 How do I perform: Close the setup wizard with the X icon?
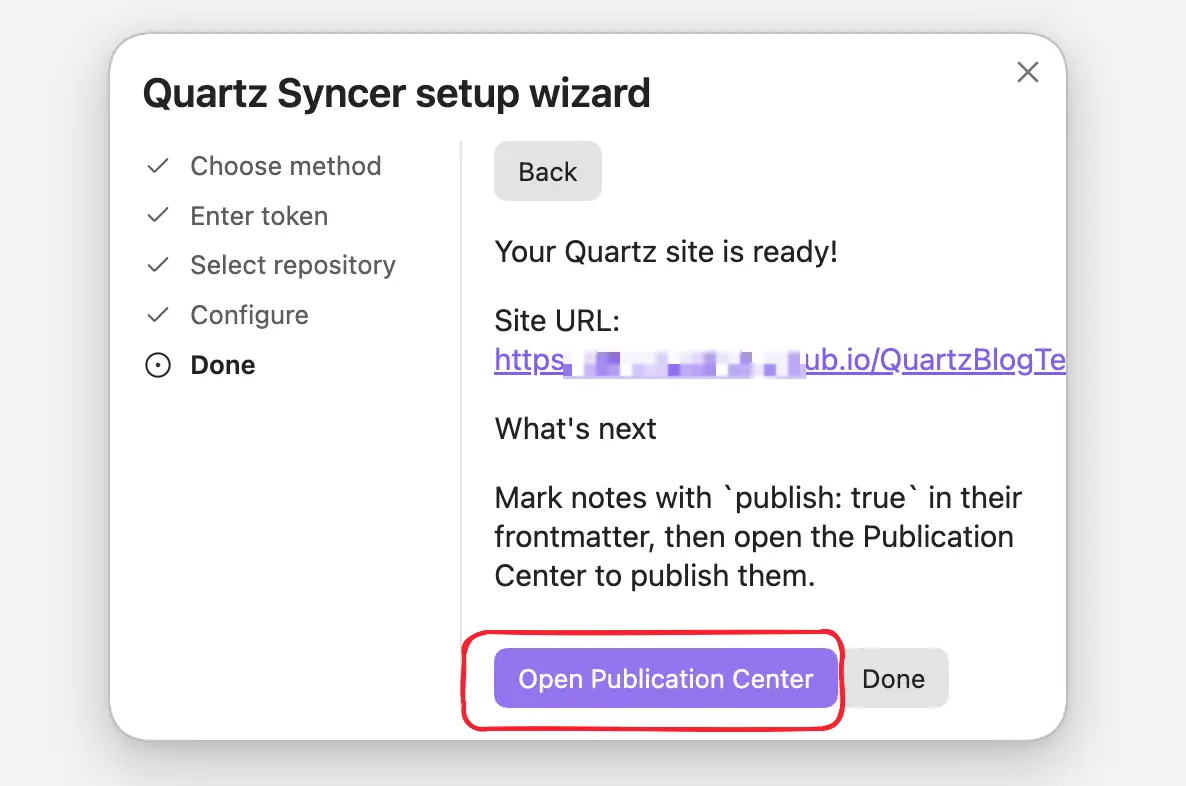click(1027, 72)
